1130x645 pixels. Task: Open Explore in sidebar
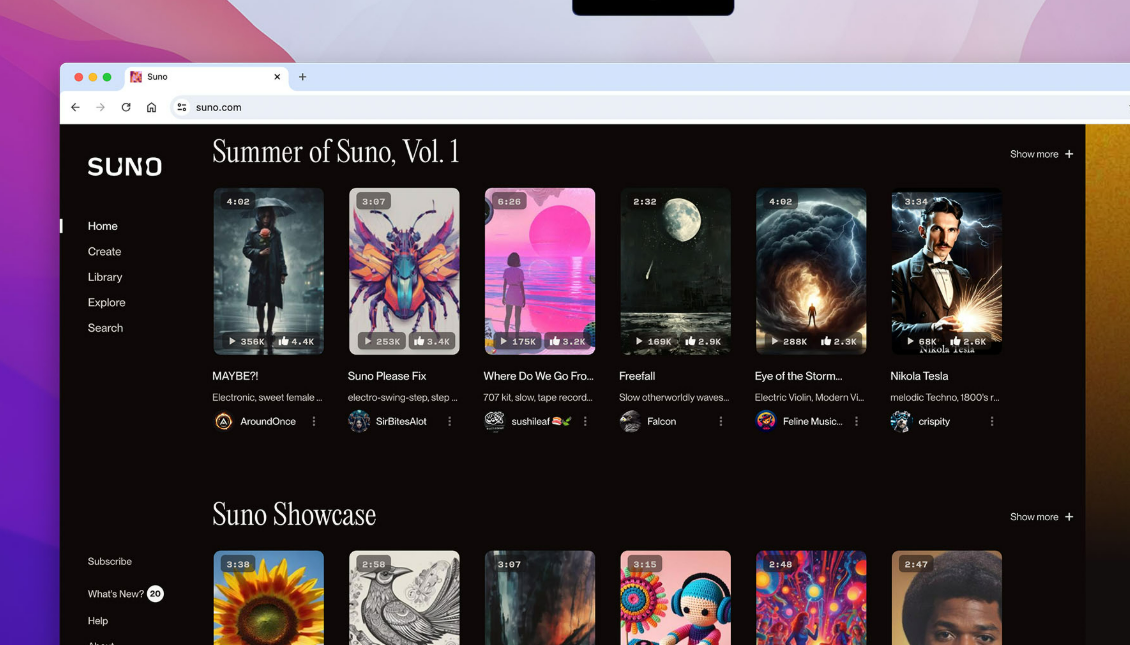point(107,303)
